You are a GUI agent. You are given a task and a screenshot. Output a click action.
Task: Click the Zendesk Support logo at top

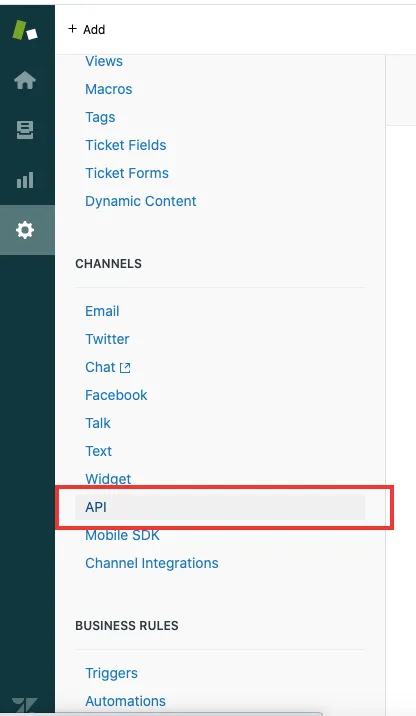(25, 30)
